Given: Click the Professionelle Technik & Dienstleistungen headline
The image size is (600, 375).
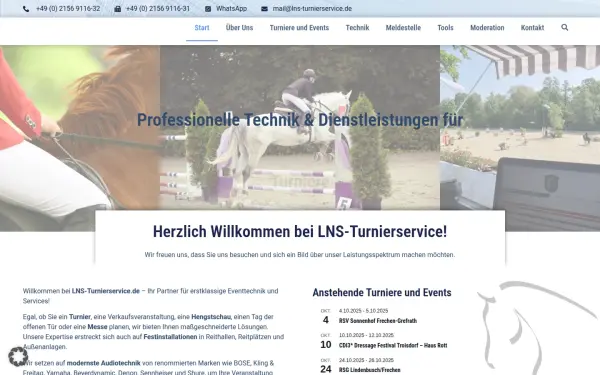Looking at the screenshot, I should 300,120.
